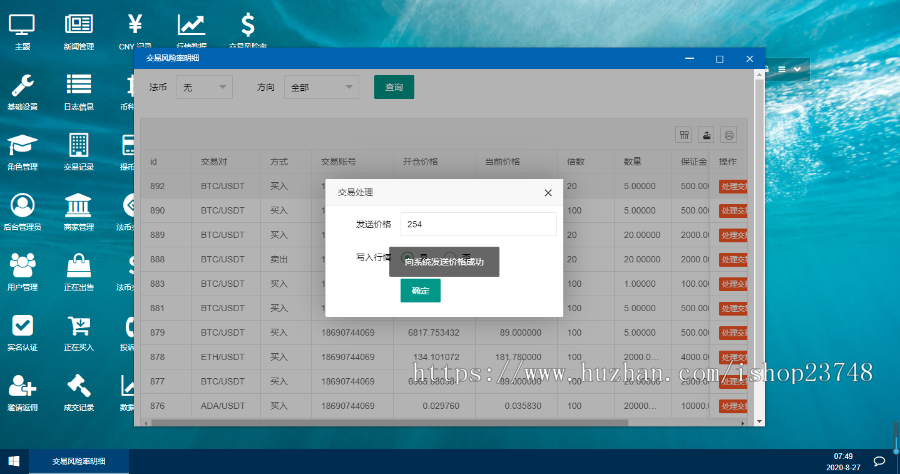Click the 134.101072 opening price cell
Viewport: 900px width, 474px height.
point(436,357)
